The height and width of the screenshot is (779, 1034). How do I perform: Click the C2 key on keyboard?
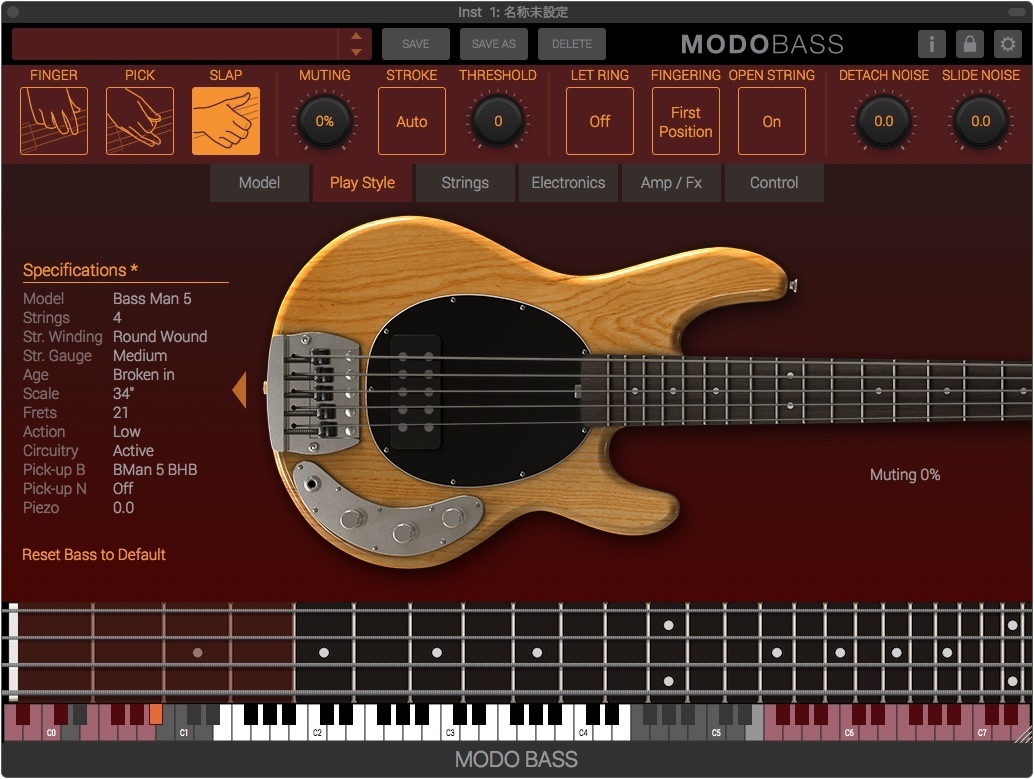[x=317, y=732]
